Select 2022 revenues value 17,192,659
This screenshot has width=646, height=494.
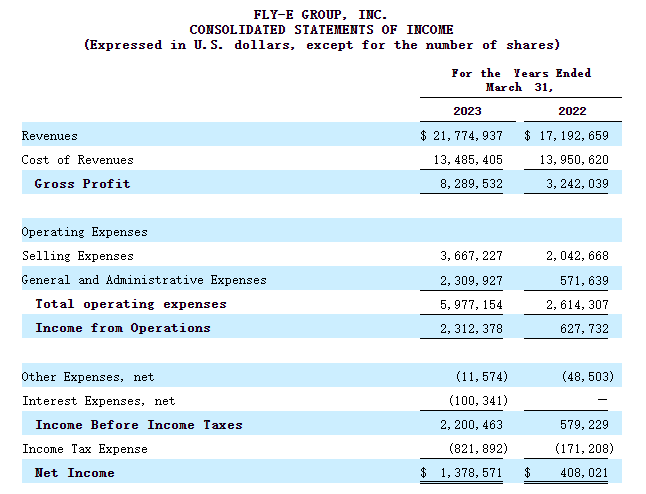coord(574,136)
